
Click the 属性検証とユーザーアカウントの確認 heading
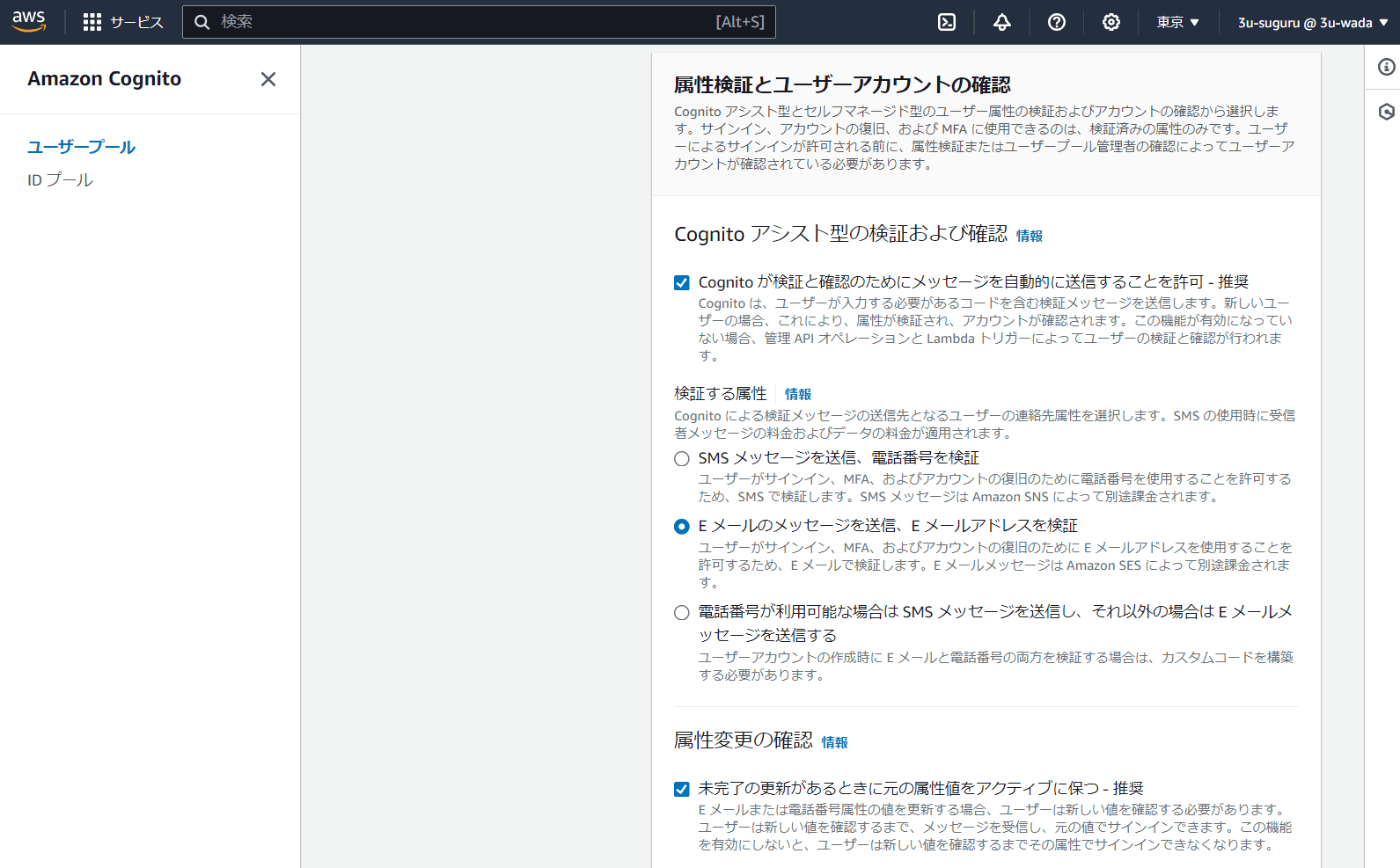[x=842, y=83]
